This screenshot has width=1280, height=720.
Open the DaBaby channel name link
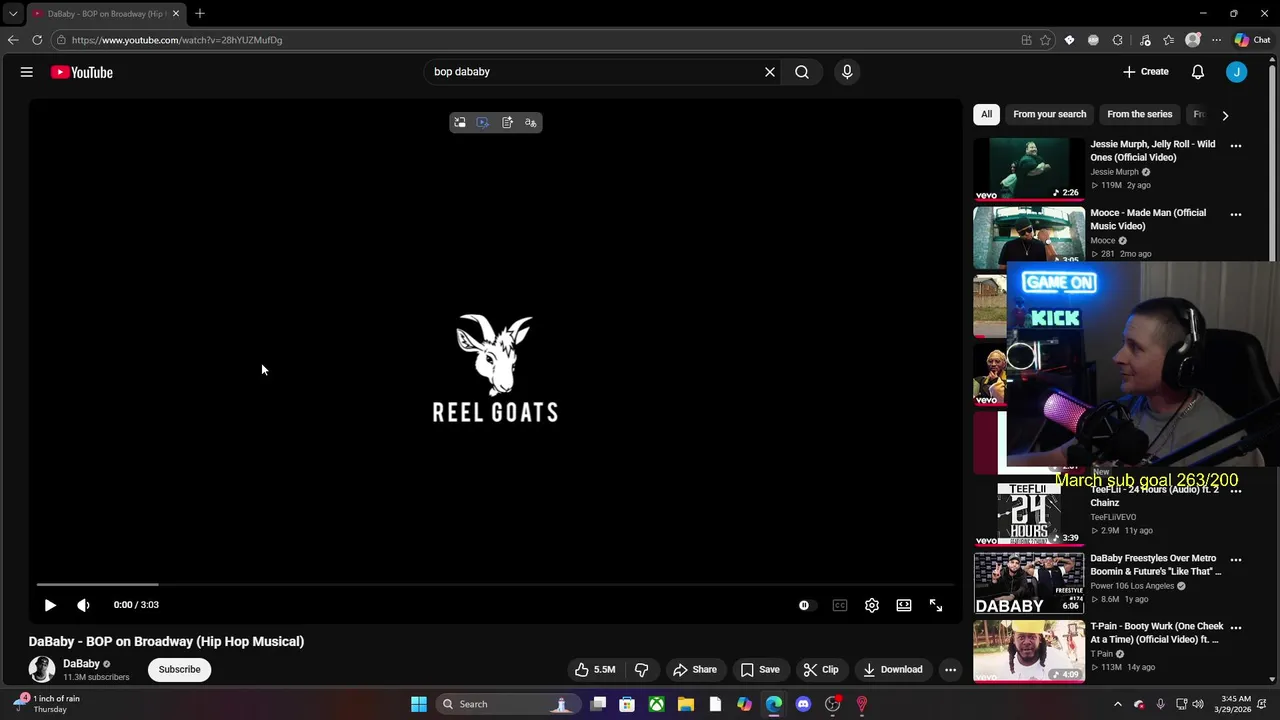coord(81,663)
